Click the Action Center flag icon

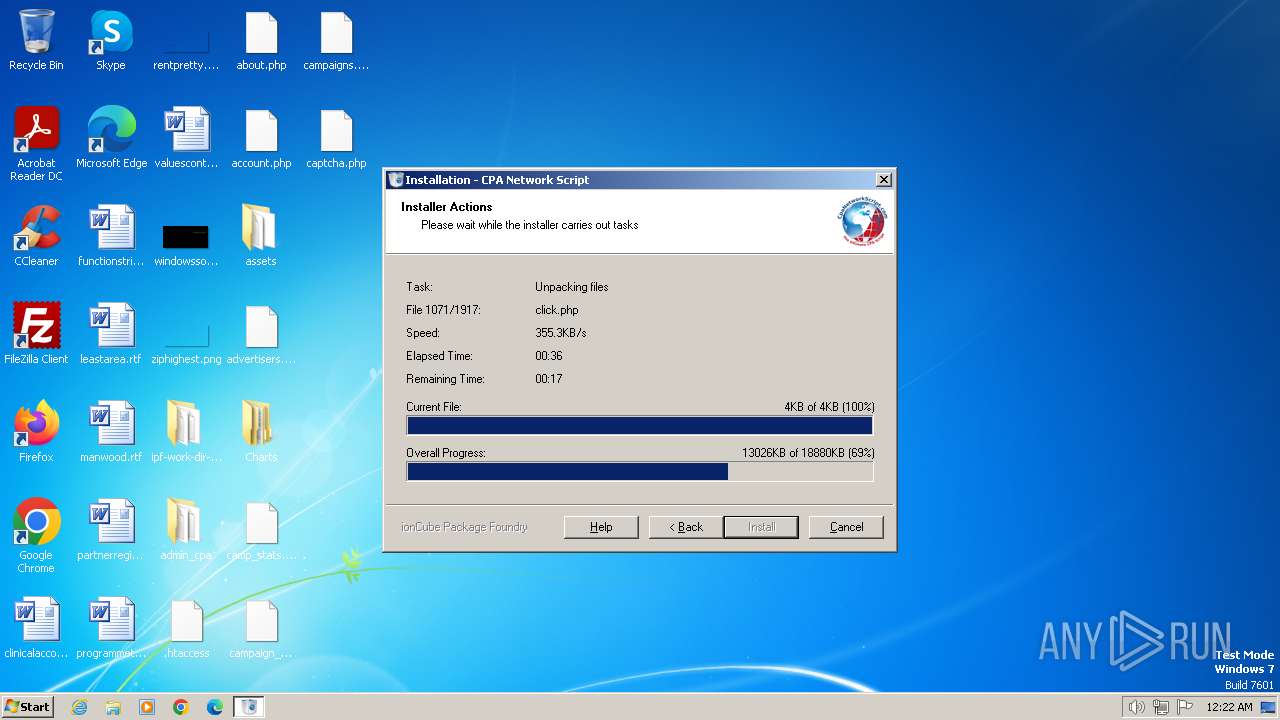point(1185,707)
